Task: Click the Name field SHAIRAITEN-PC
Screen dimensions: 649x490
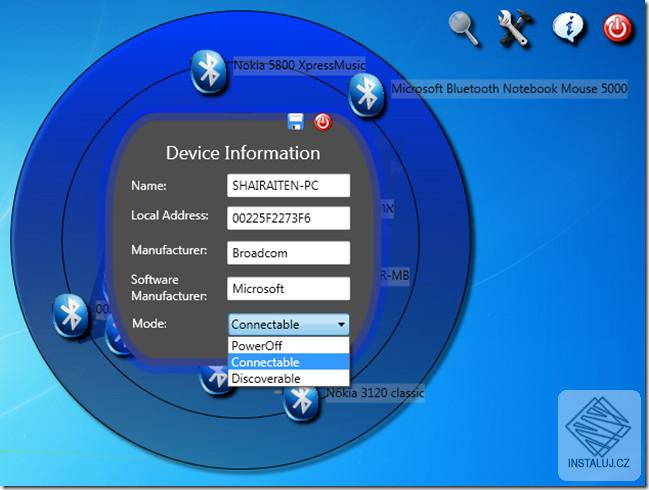Action: [x=288, y=185]
